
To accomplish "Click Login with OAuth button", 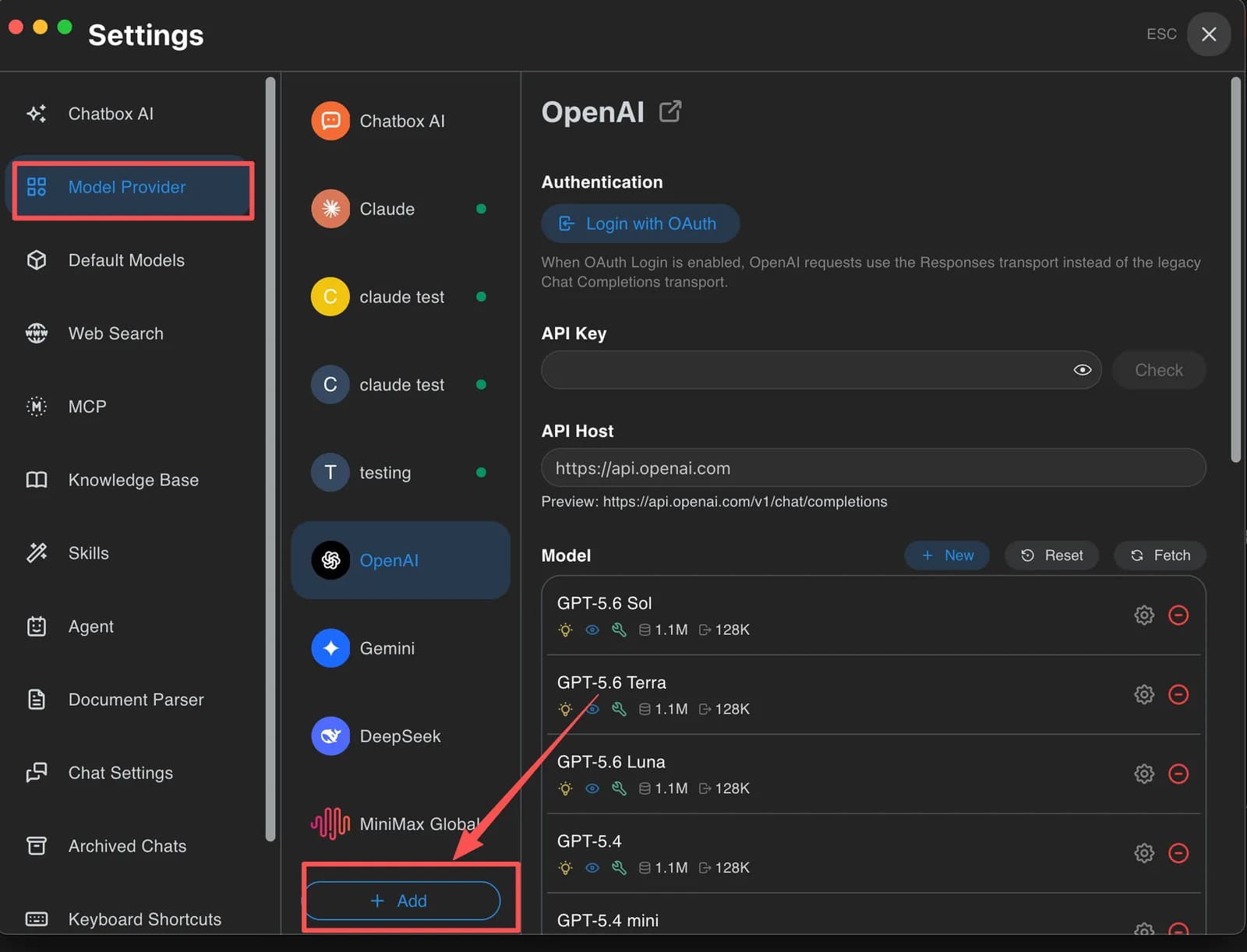I will click(640, 224).
